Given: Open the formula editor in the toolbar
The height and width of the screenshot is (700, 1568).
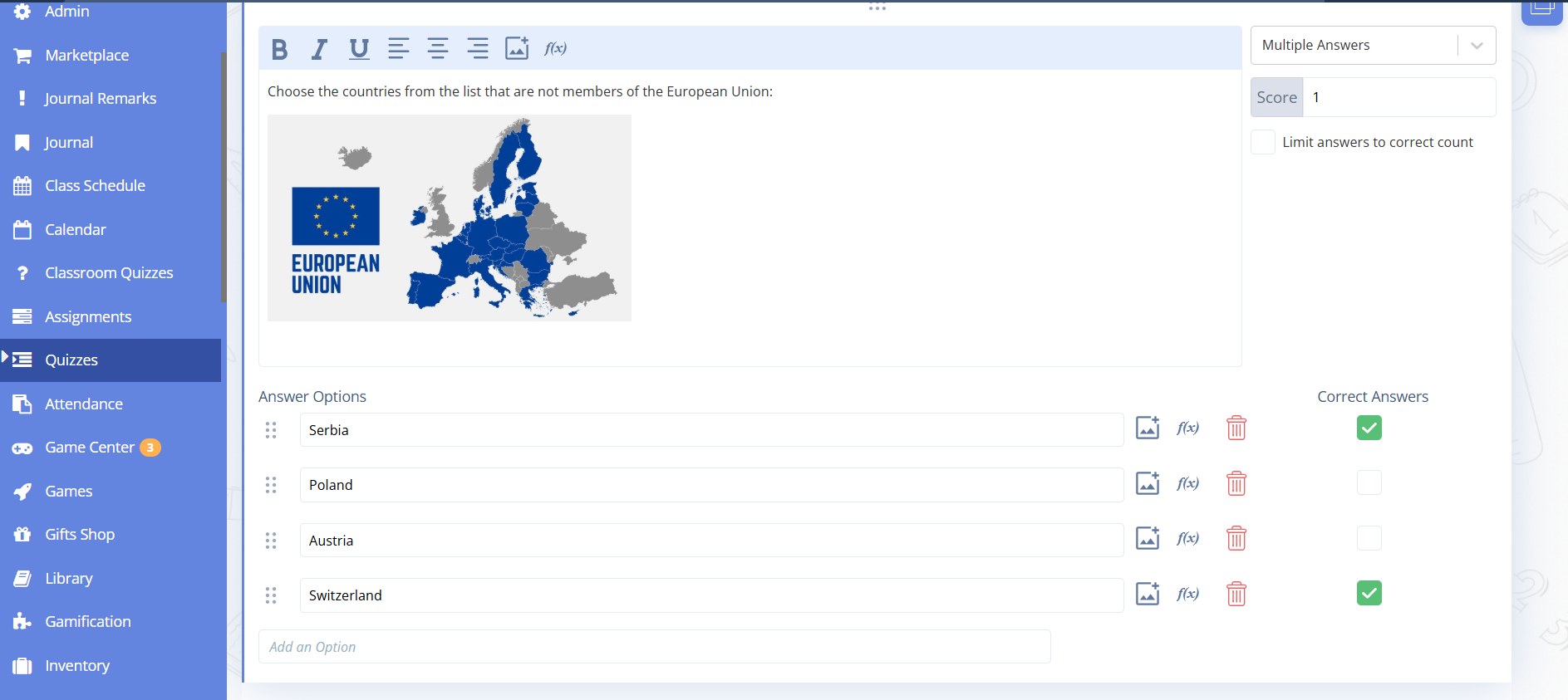Looking at the screenshot, I should click(555, 49).
